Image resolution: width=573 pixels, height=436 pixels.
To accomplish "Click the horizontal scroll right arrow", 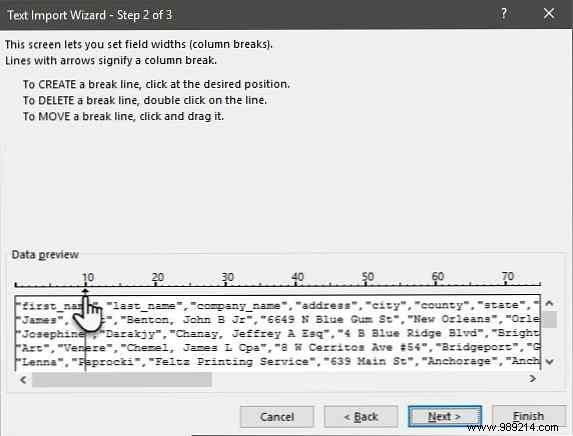I will coord(532,379).
